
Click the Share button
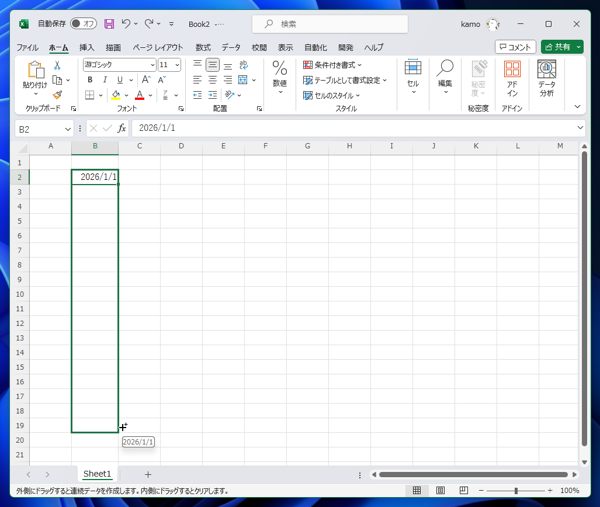pyautogui.click(x=558, y=47)
